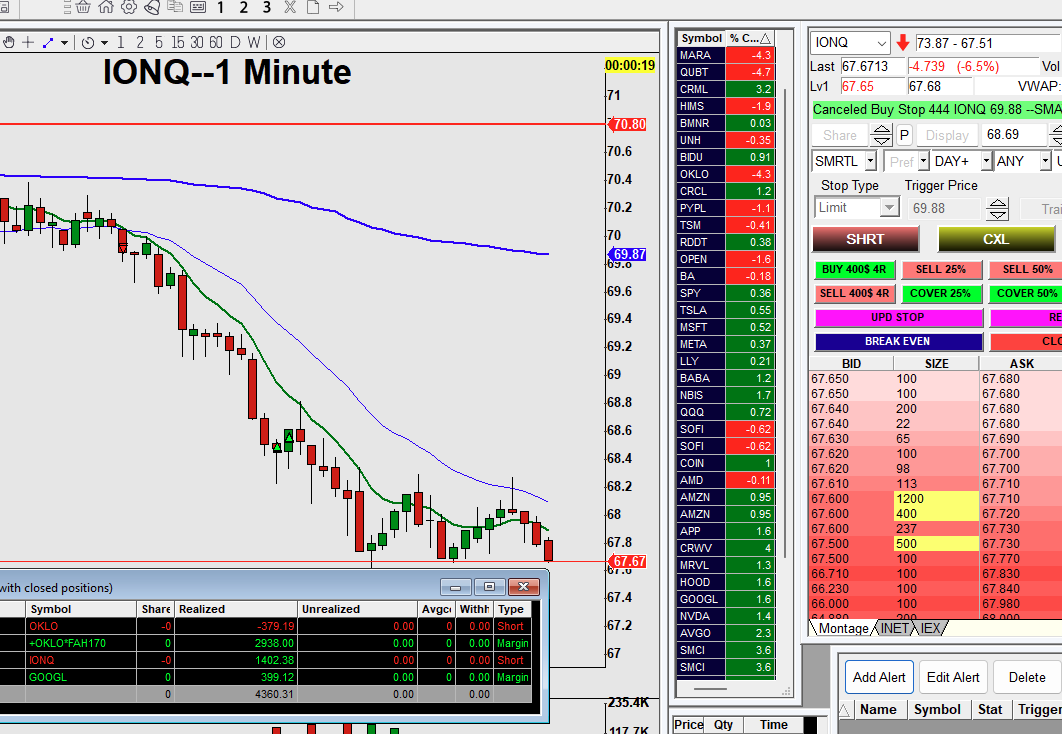The image size is (1062, 734).
Task: Click the Add Alert button
Action: coord(879,677)
